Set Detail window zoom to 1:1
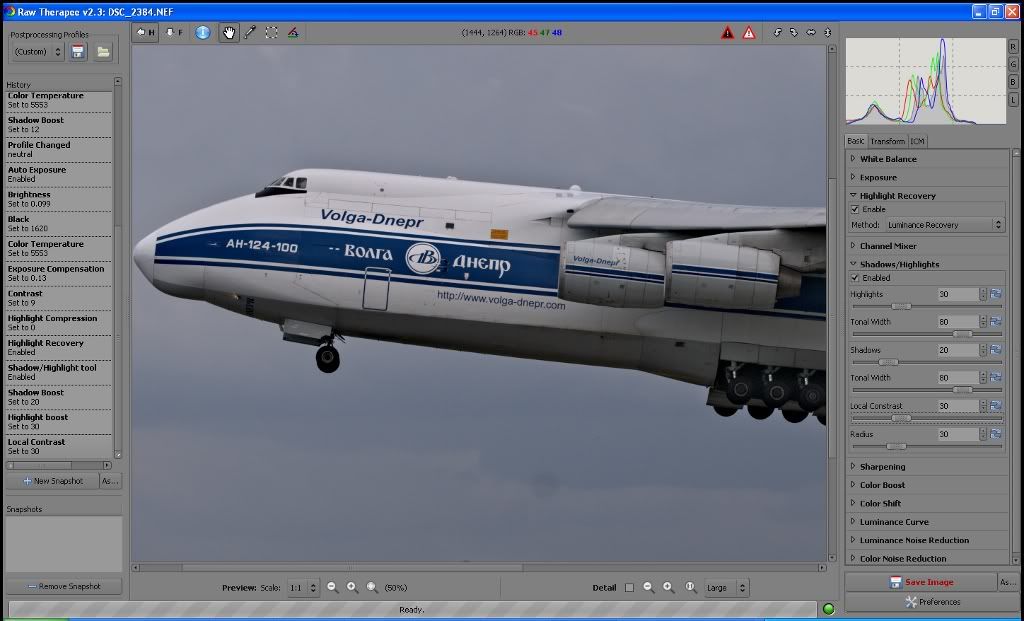This screenshot has height=621, width=1024. coord(690,587)
